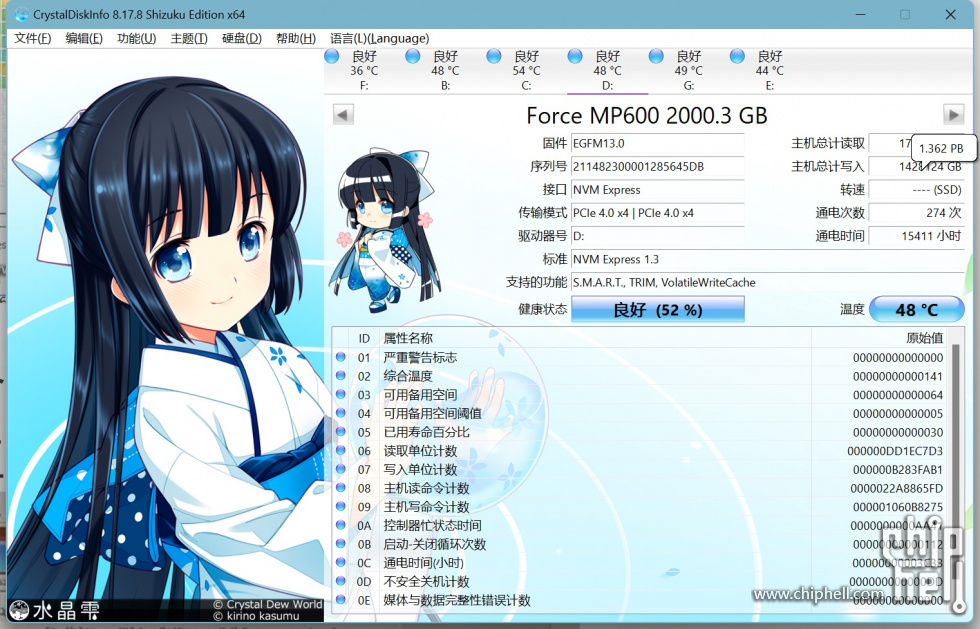Select attribute row 06 读取单位计数

pyautogui.click(x=641, y=451)
